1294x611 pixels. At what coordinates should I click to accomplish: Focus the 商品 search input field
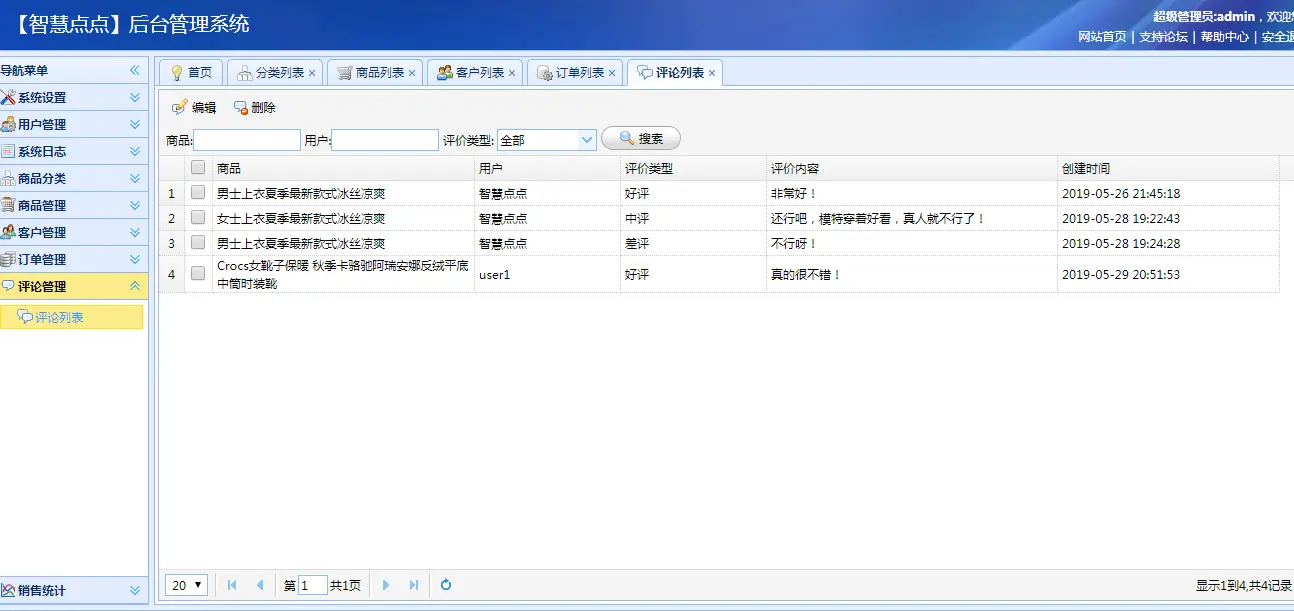tap(247, 140)
